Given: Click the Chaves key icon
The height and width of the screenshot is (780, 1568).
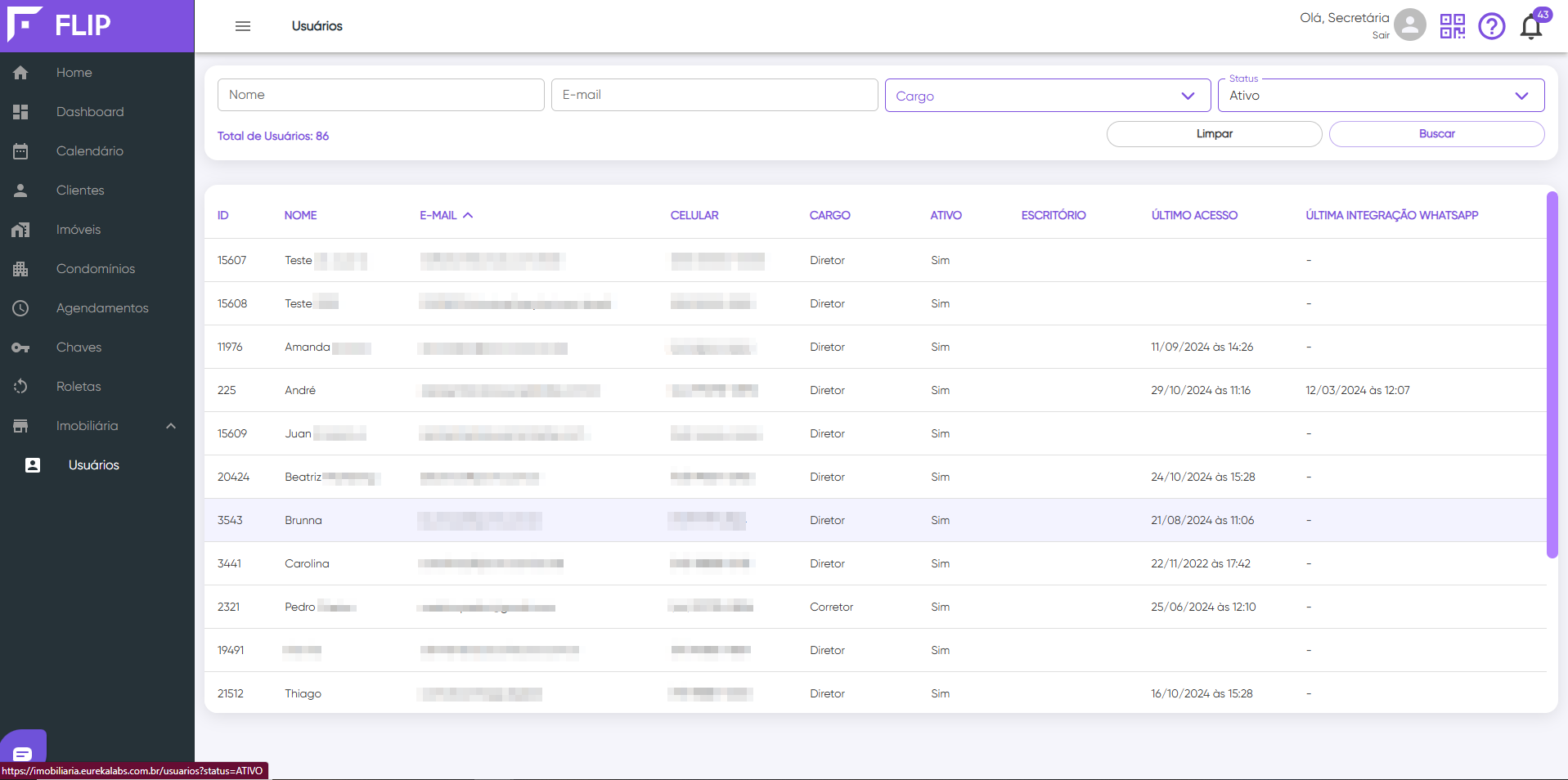Looking at the screenshot, I should 20,347.
